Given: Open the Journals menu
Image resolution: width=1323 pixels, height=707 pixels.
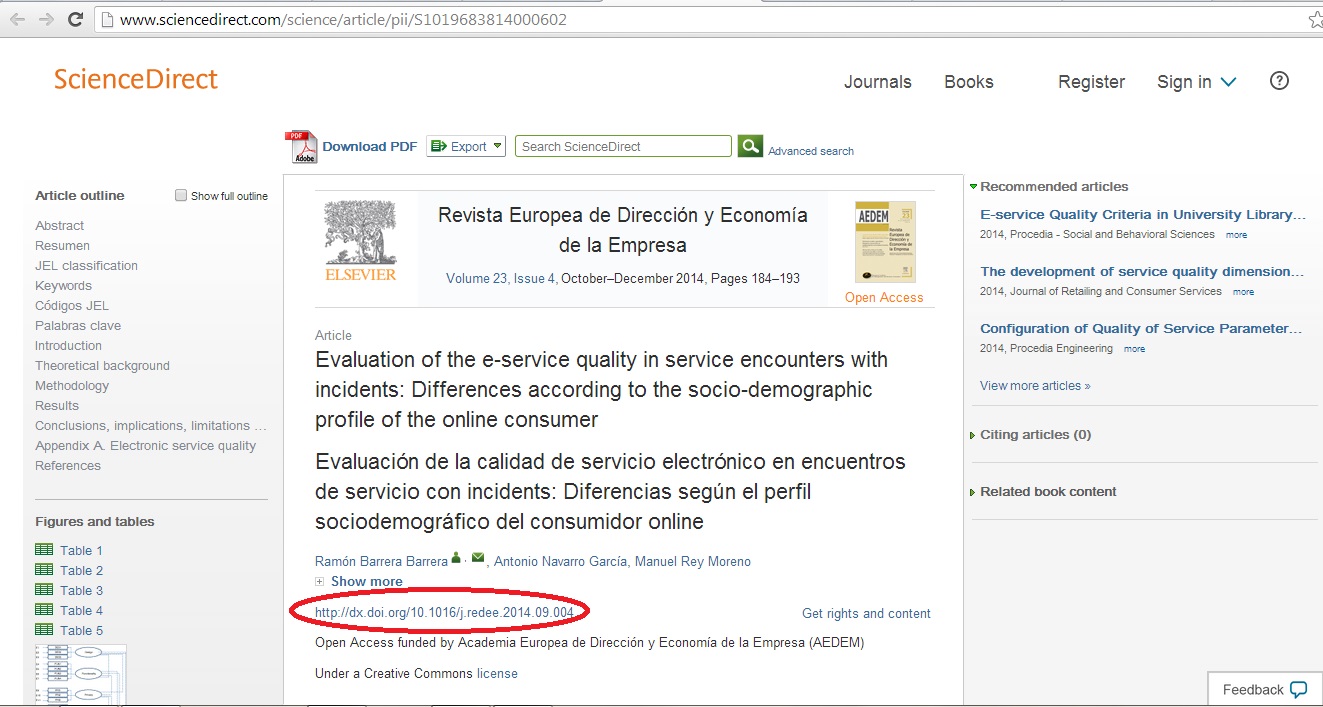Looking at the screenshot, I should tap(878, 82).
